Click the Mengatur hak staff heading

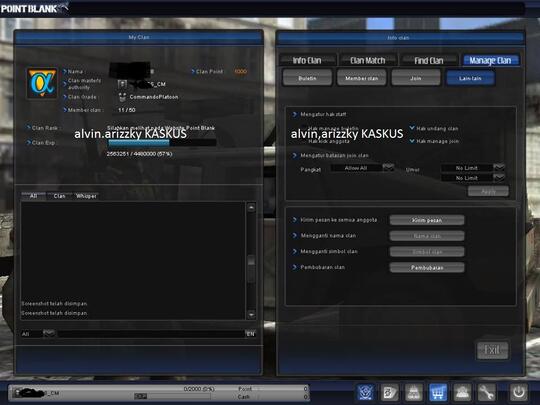click(x=323, y=114)
